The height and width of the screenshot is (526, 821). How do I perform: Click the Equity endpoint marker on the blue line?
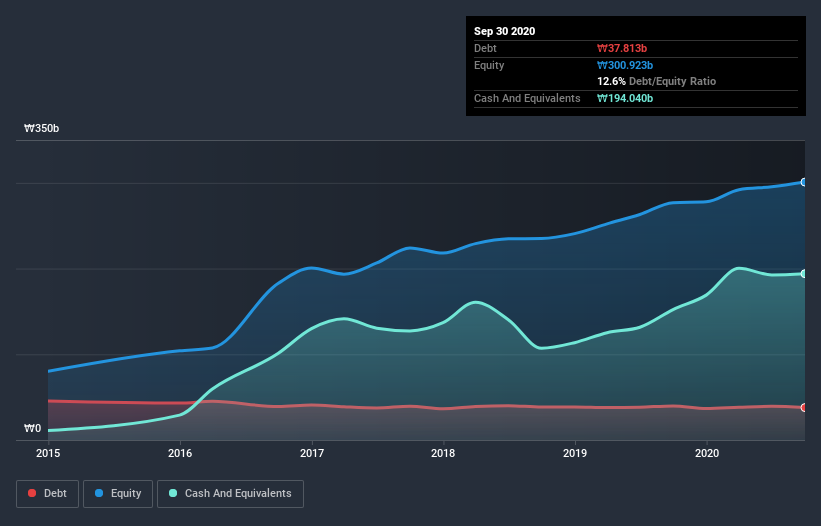click(x=804, y=182)
